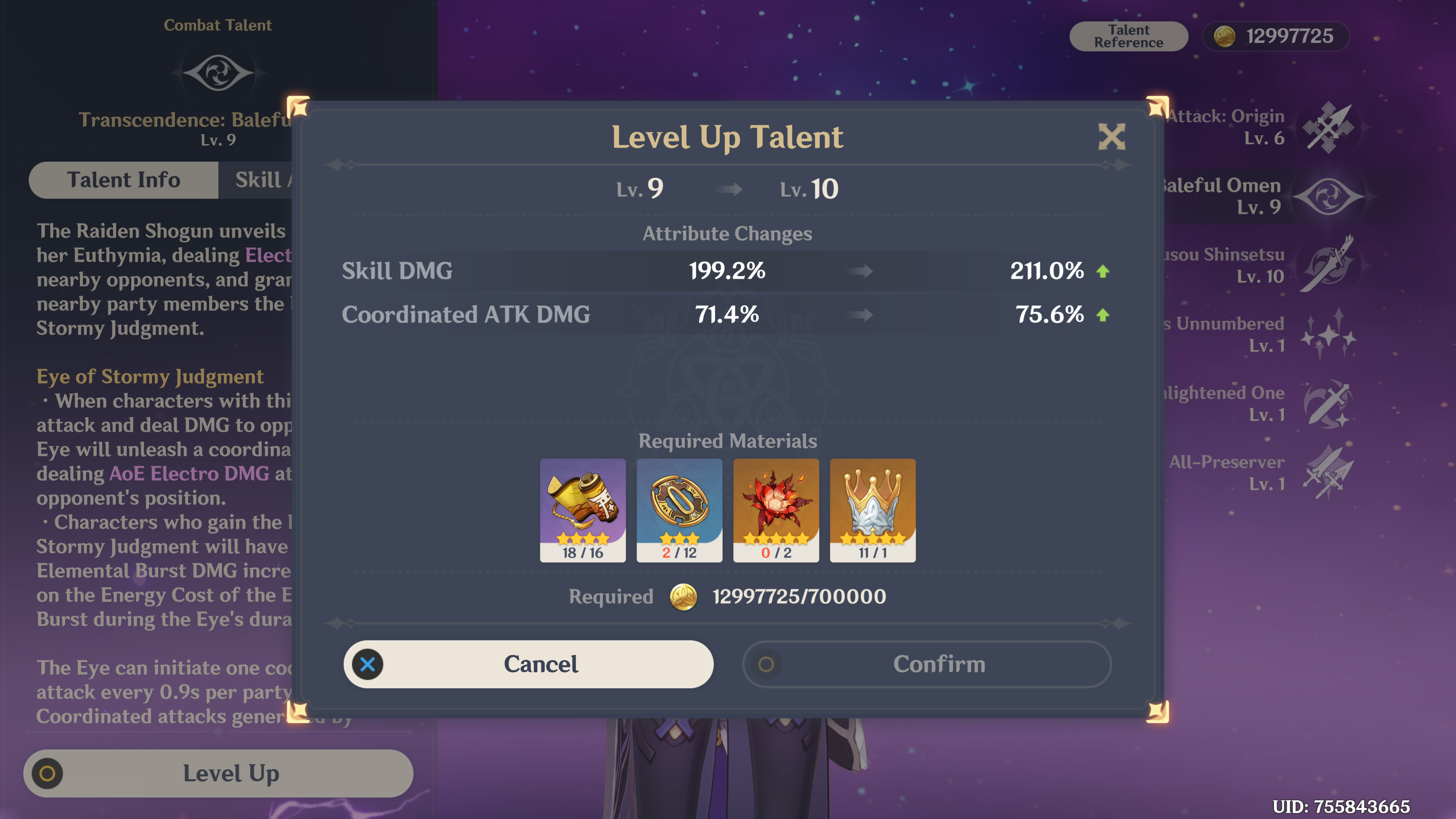The height and width of the screenshot is (819, 1456).
Task: Inspect the Crown of Insight material
Action: pyautogui.click(x=873, y=510)
